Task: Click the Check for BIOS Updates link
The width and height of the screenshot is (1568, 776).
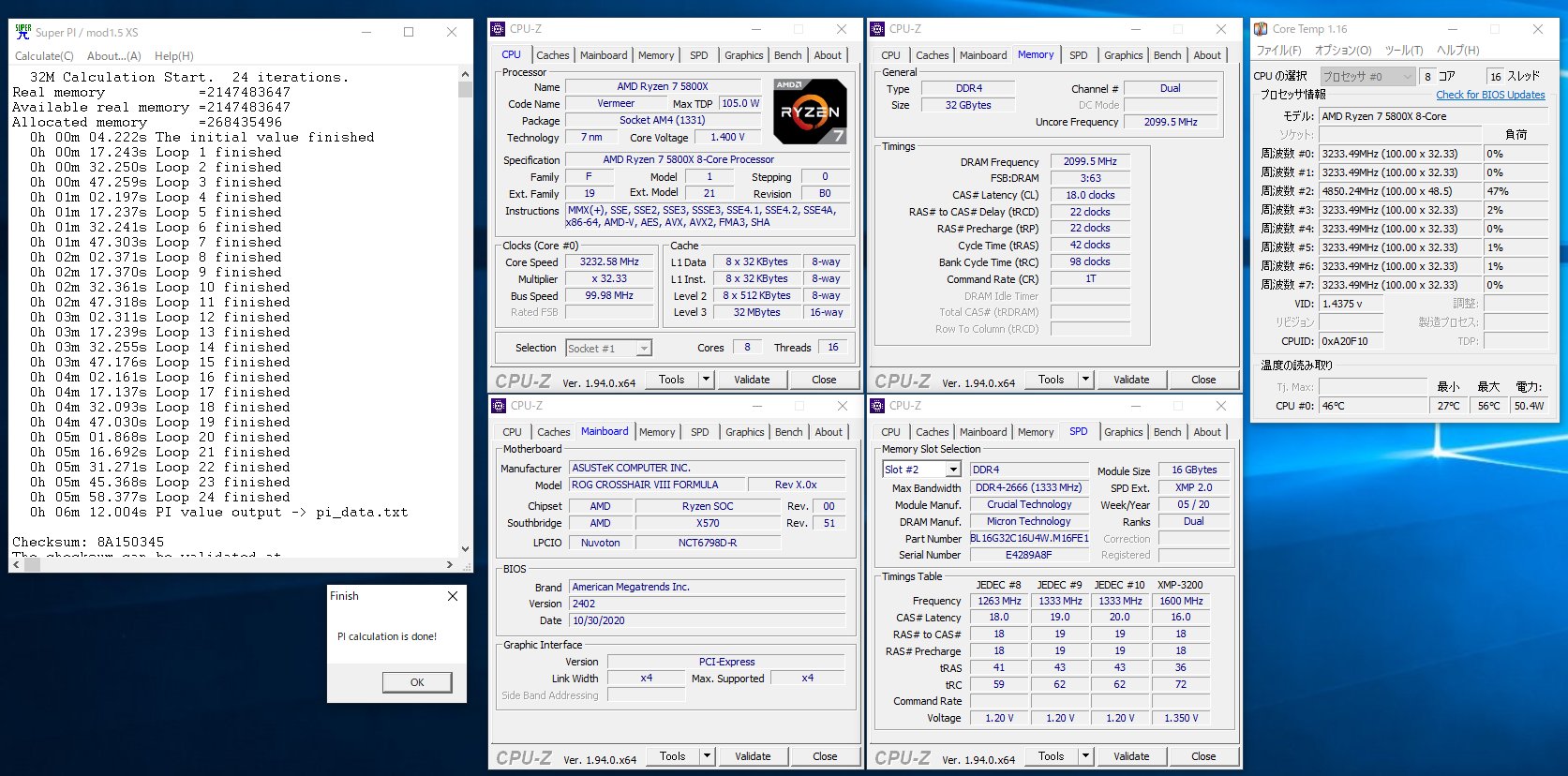Action: click(1490, 95)
